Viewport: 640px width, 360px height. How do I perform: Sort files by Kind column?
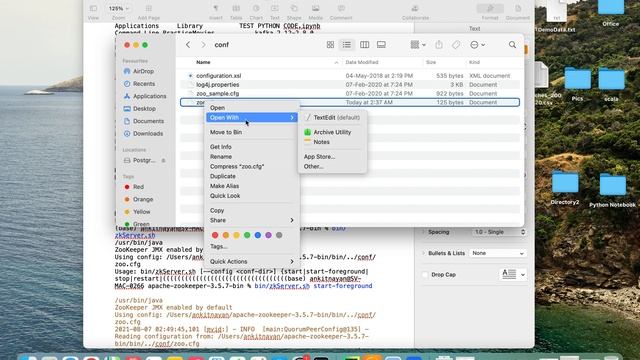(x=474, y=62)
